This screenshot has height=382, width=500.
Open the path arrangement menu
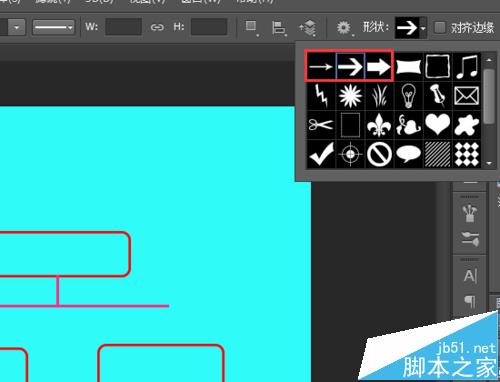click(308, 28)
